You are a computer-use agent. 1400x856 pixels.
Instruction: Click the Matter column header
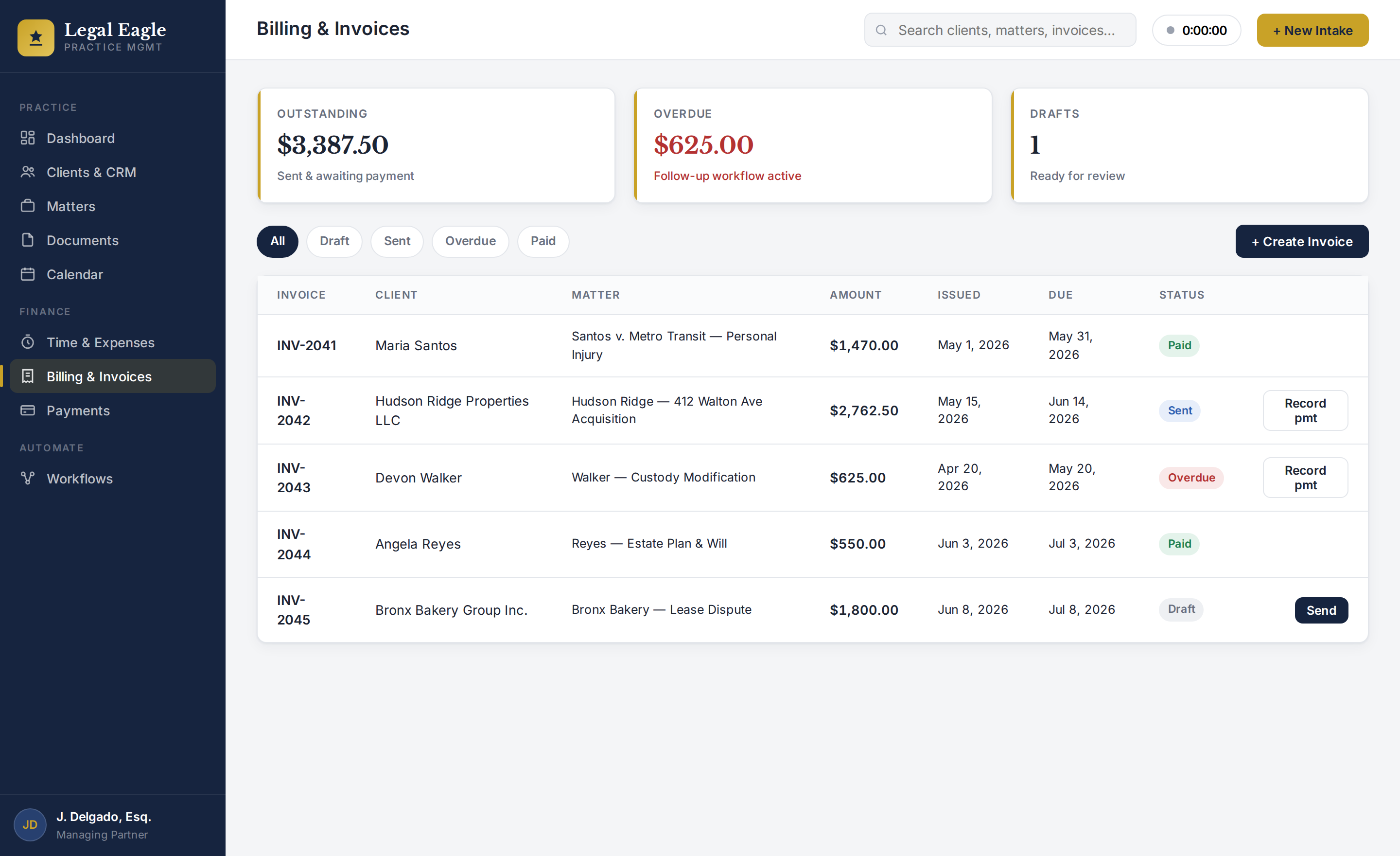(x=595, y=294)
